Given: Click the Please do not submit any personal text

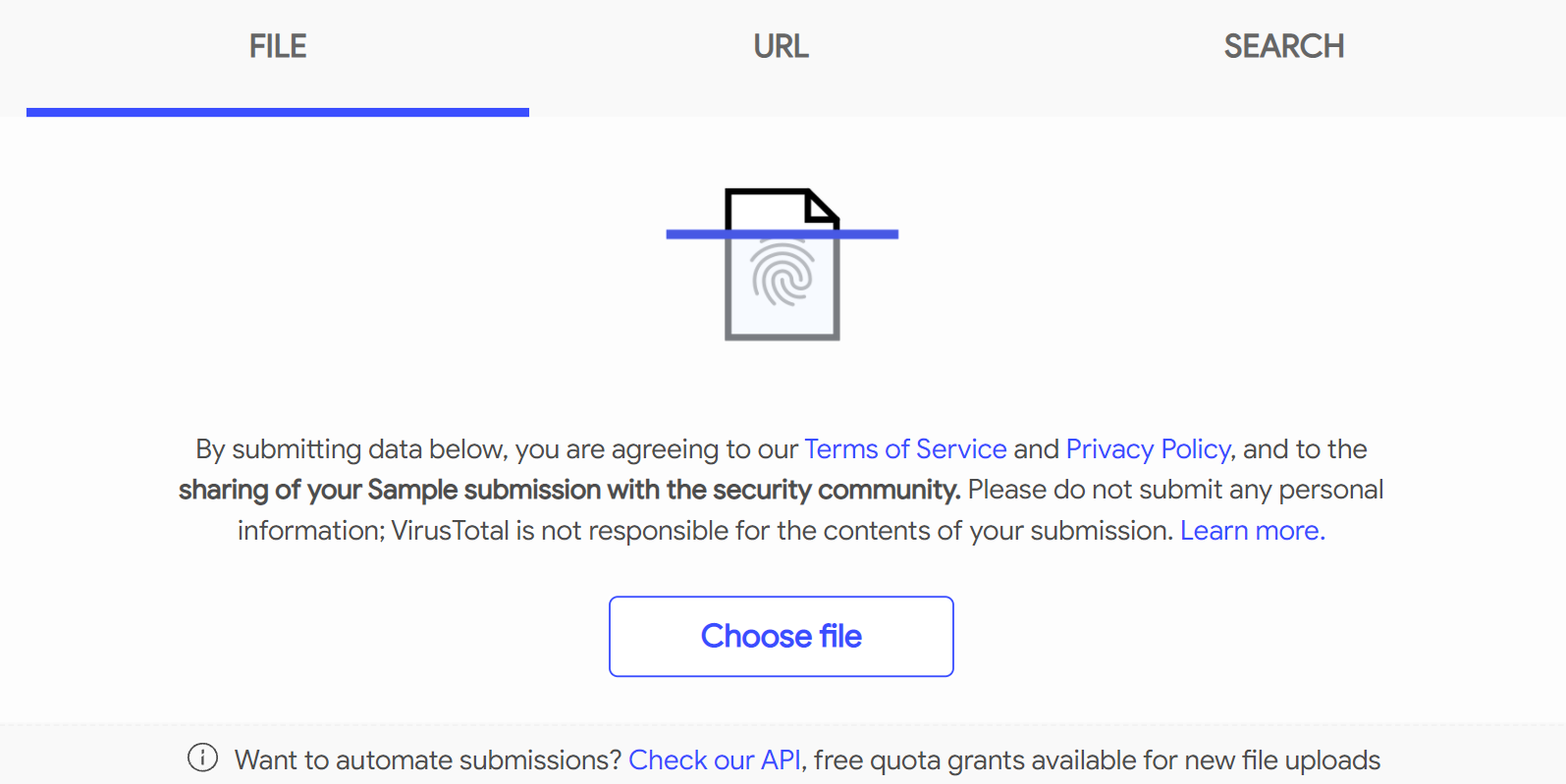Looking at the screenshot, I should coord(1175,490).
